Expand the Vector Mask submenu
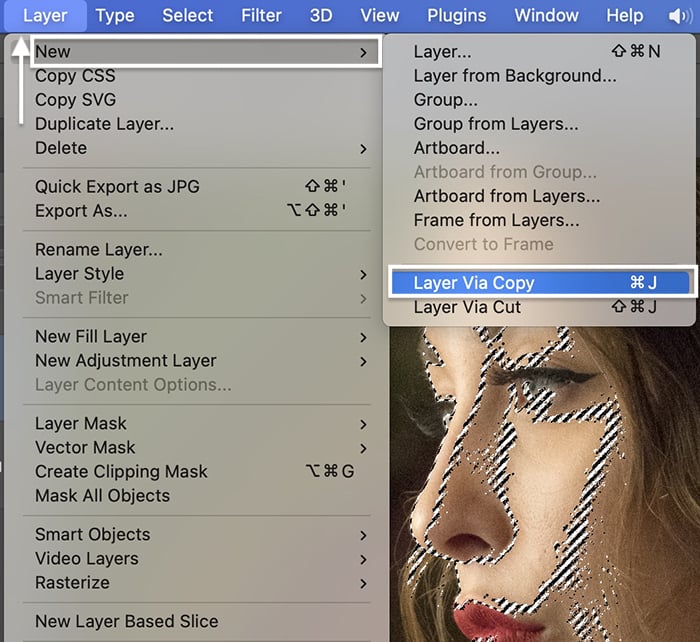700x642 pixels. pos(196,448)
